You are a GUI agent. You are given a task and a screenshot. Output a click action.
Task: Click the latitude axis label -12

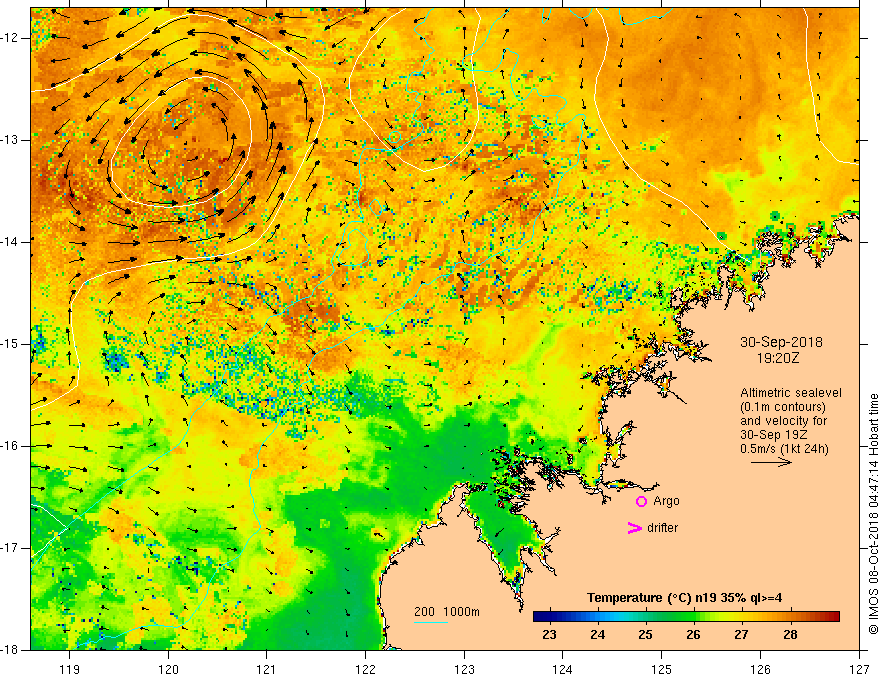(11, 38)
